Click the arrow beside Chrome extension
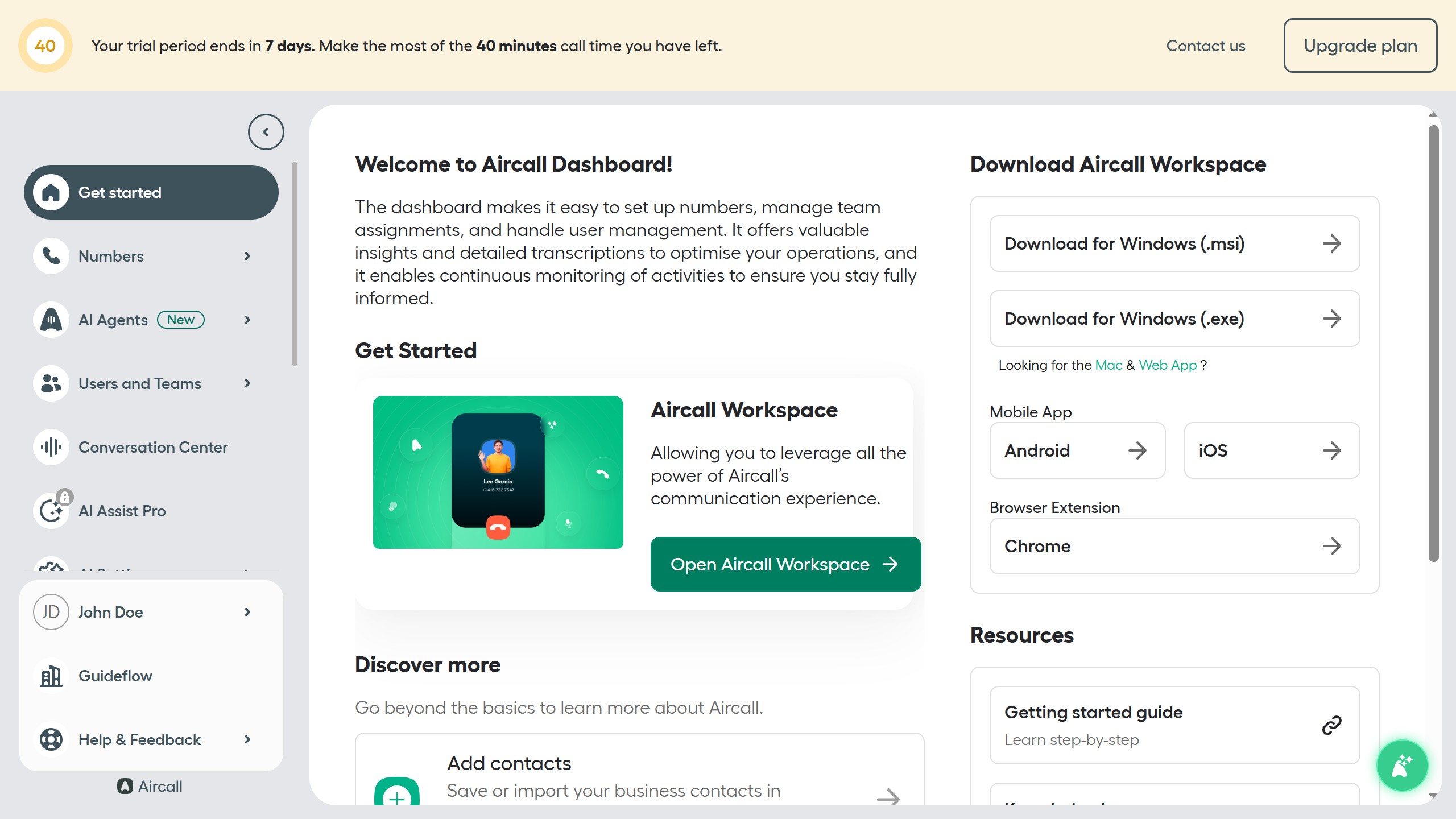Screen dimensions: 1456x819 pos(1331,546)
